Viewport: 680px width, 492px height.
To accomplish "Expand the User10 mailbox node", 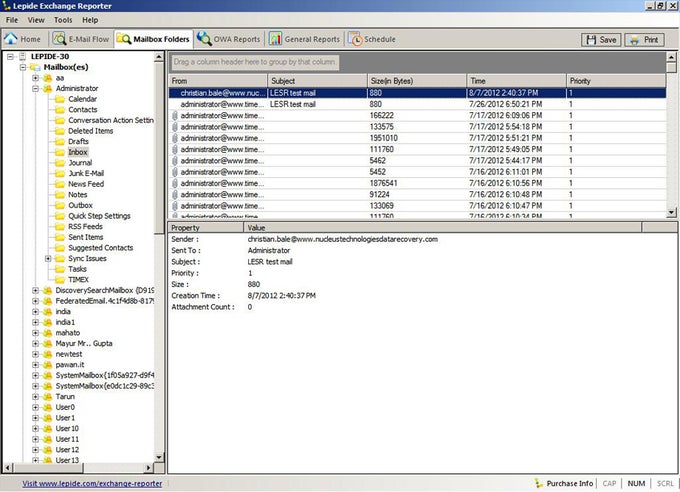I will [x=36, y=429].
